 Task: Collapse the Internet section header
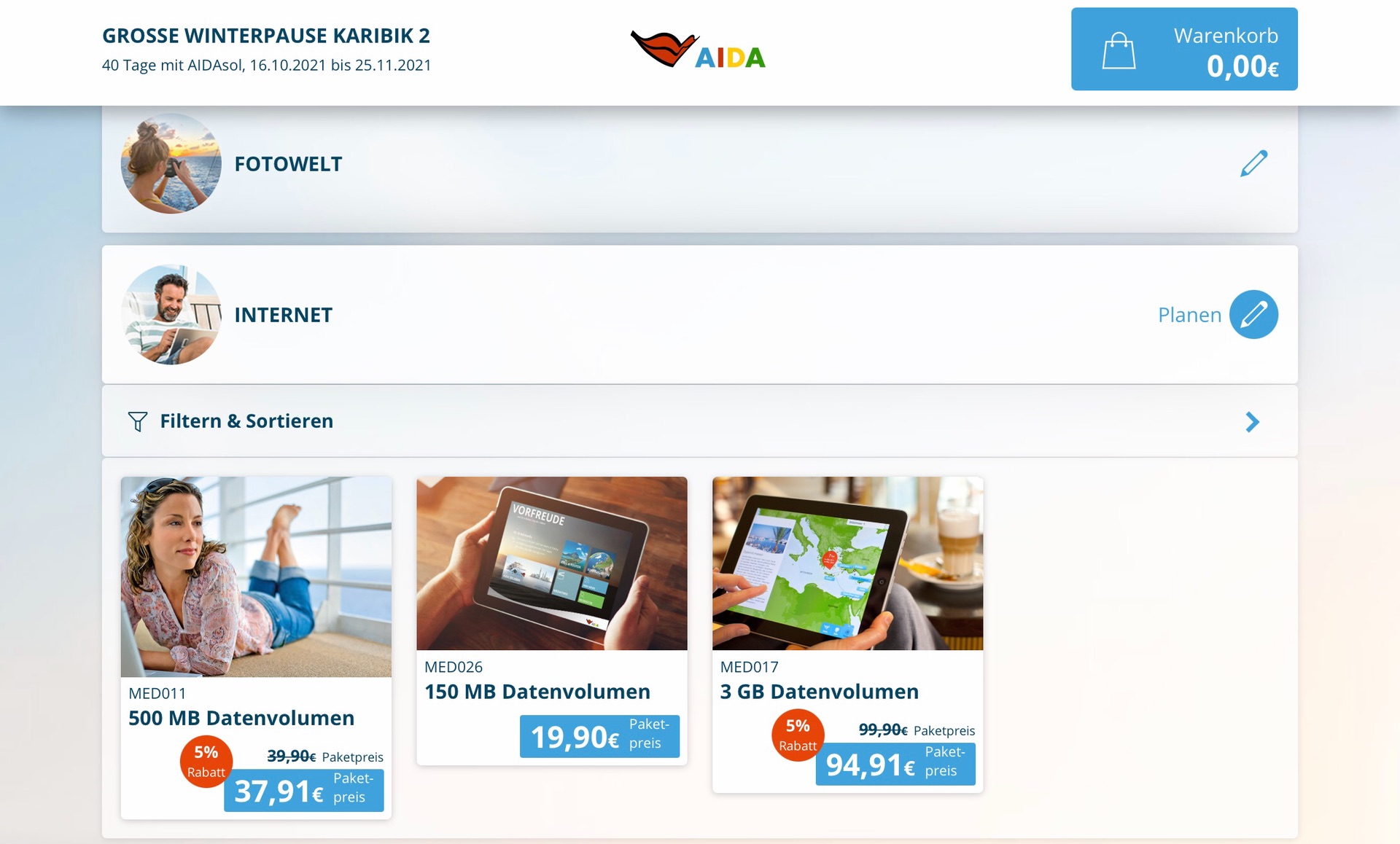(700, 315)
